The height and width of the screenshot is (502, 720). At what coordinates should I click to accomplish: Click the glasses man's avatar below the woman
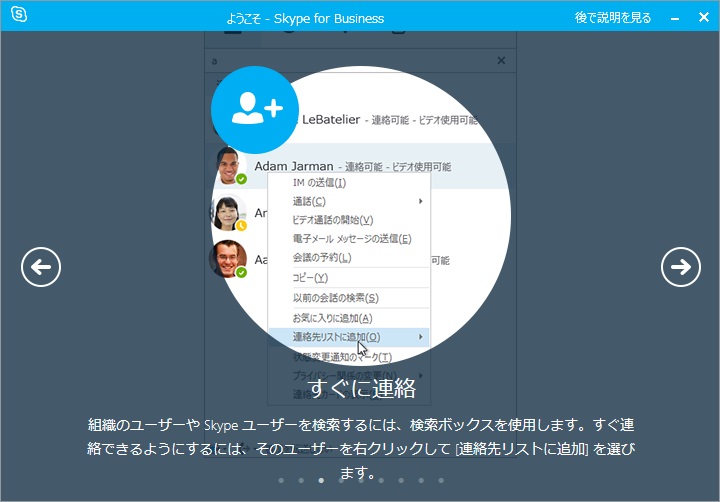click(228, 259)
